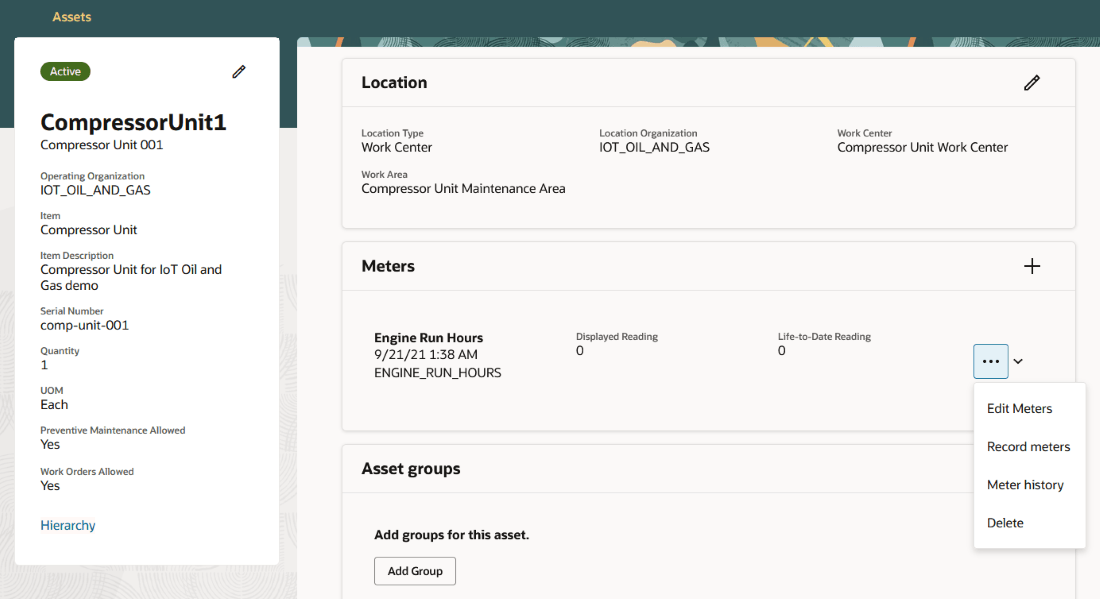Screen dimensions: 1100x599
Task: Click the serial number comp-unit-001
Action: 84,325
